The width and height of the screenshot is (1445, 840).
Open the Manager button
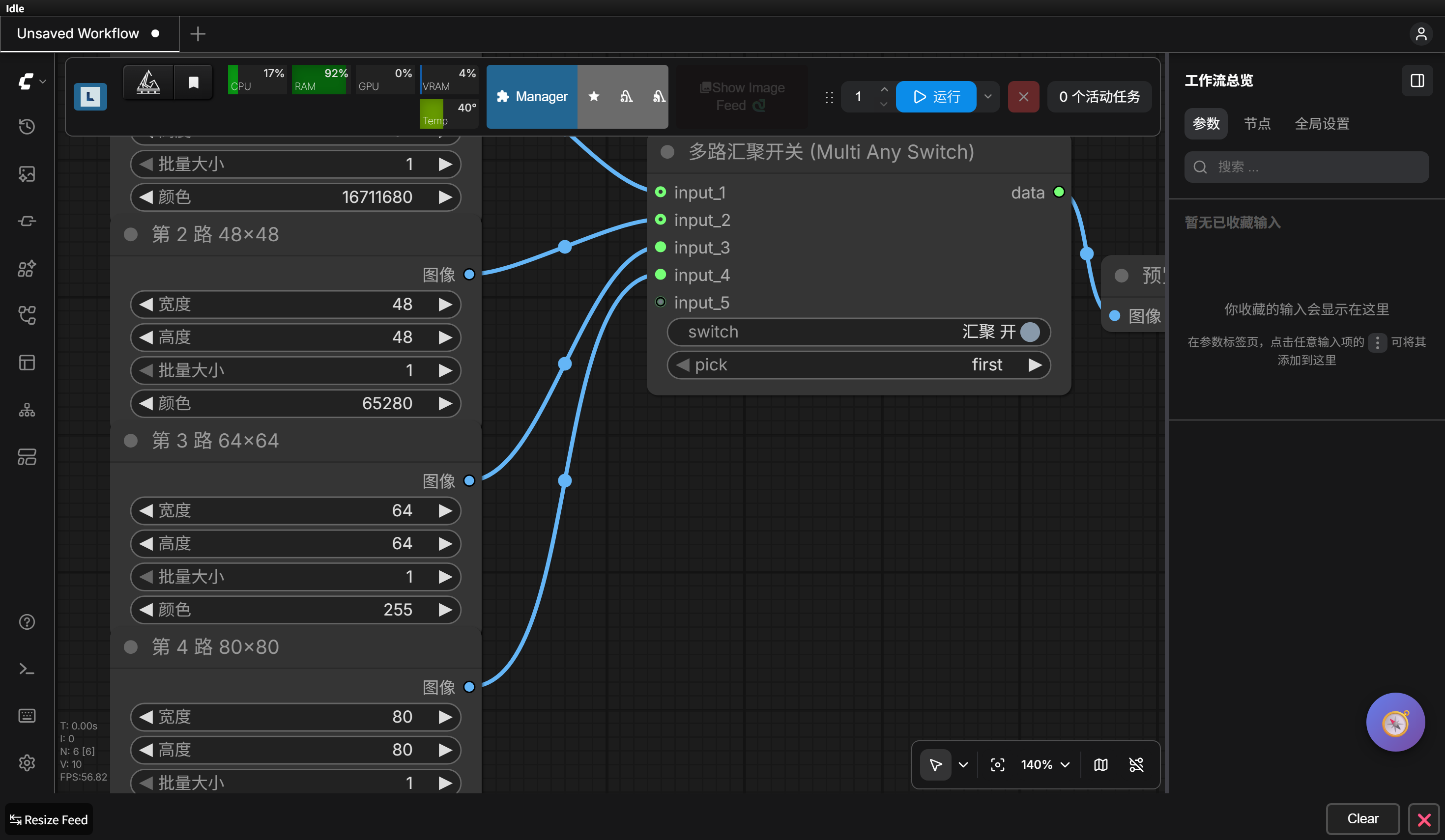(532, 96)
